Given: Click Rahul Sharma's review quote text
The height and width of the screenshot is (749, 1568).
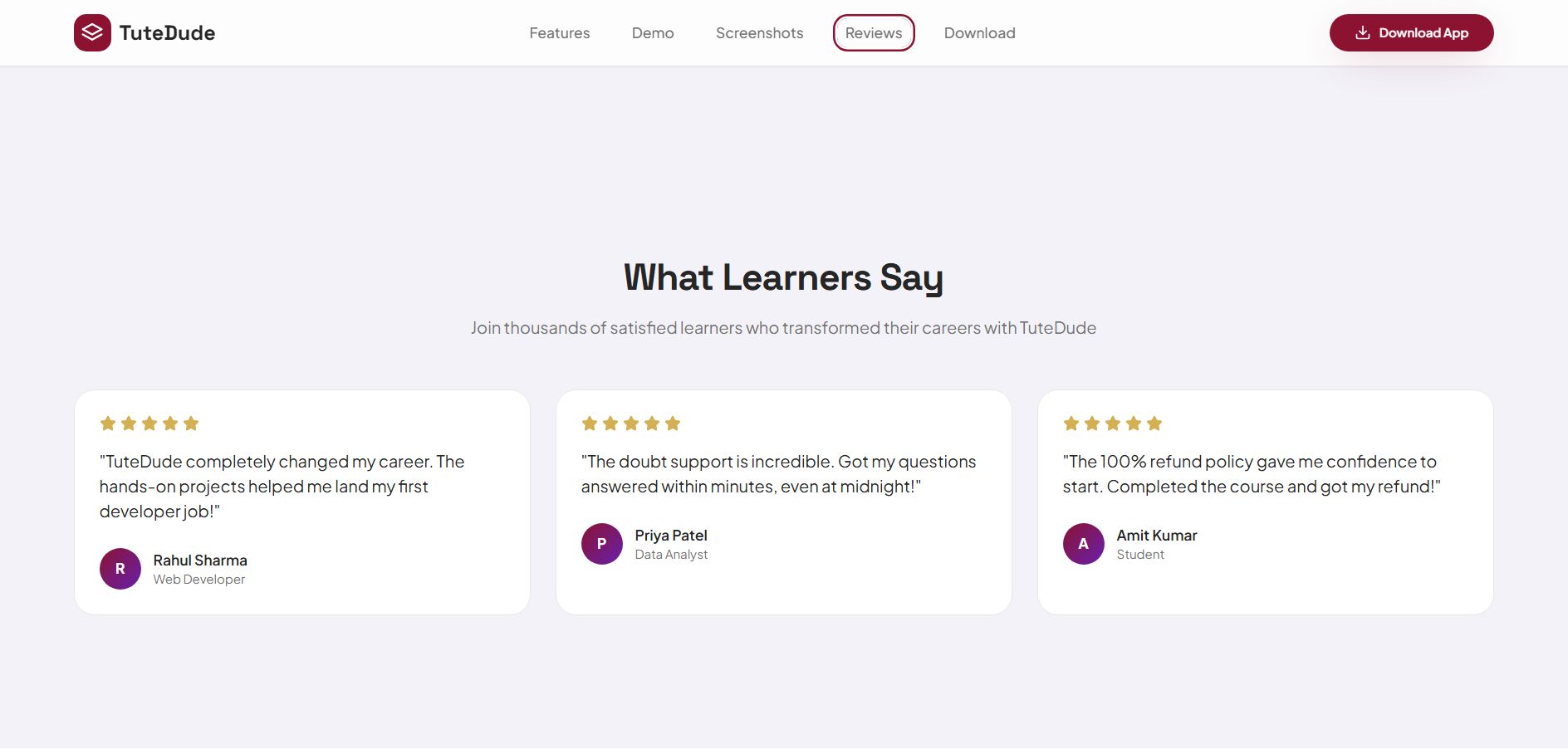Looking at the screenshot, I should (x=282, y=487).
